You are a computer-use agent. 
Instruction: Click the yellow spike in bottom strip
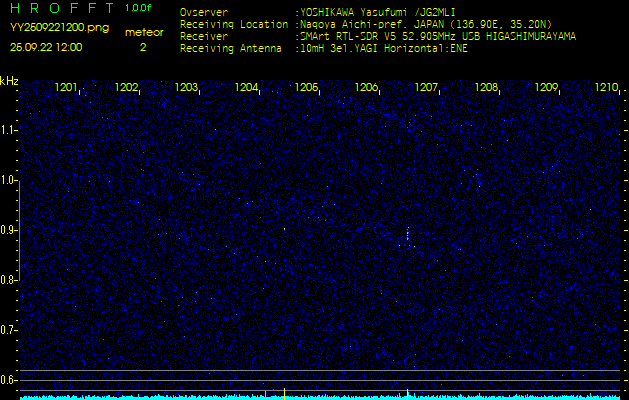(285, 391)
